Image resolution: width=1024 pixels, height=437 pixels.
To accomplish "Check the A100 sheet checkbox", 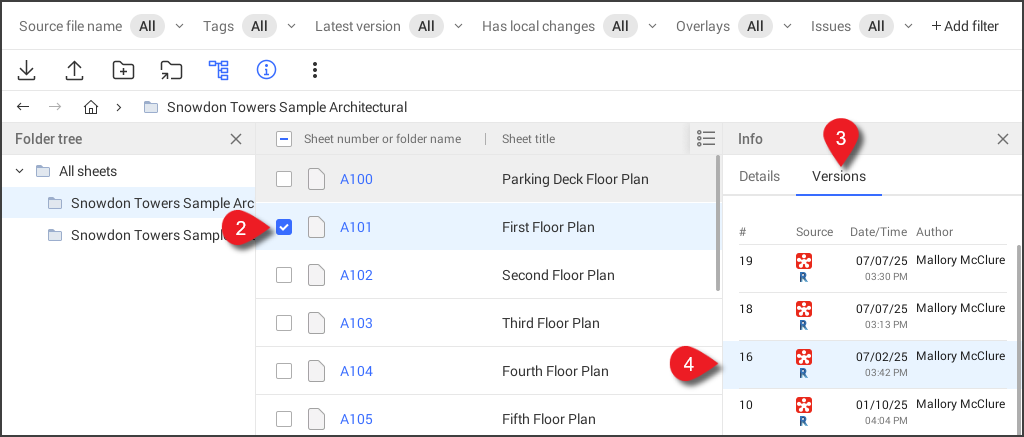I will click(284, 179).
